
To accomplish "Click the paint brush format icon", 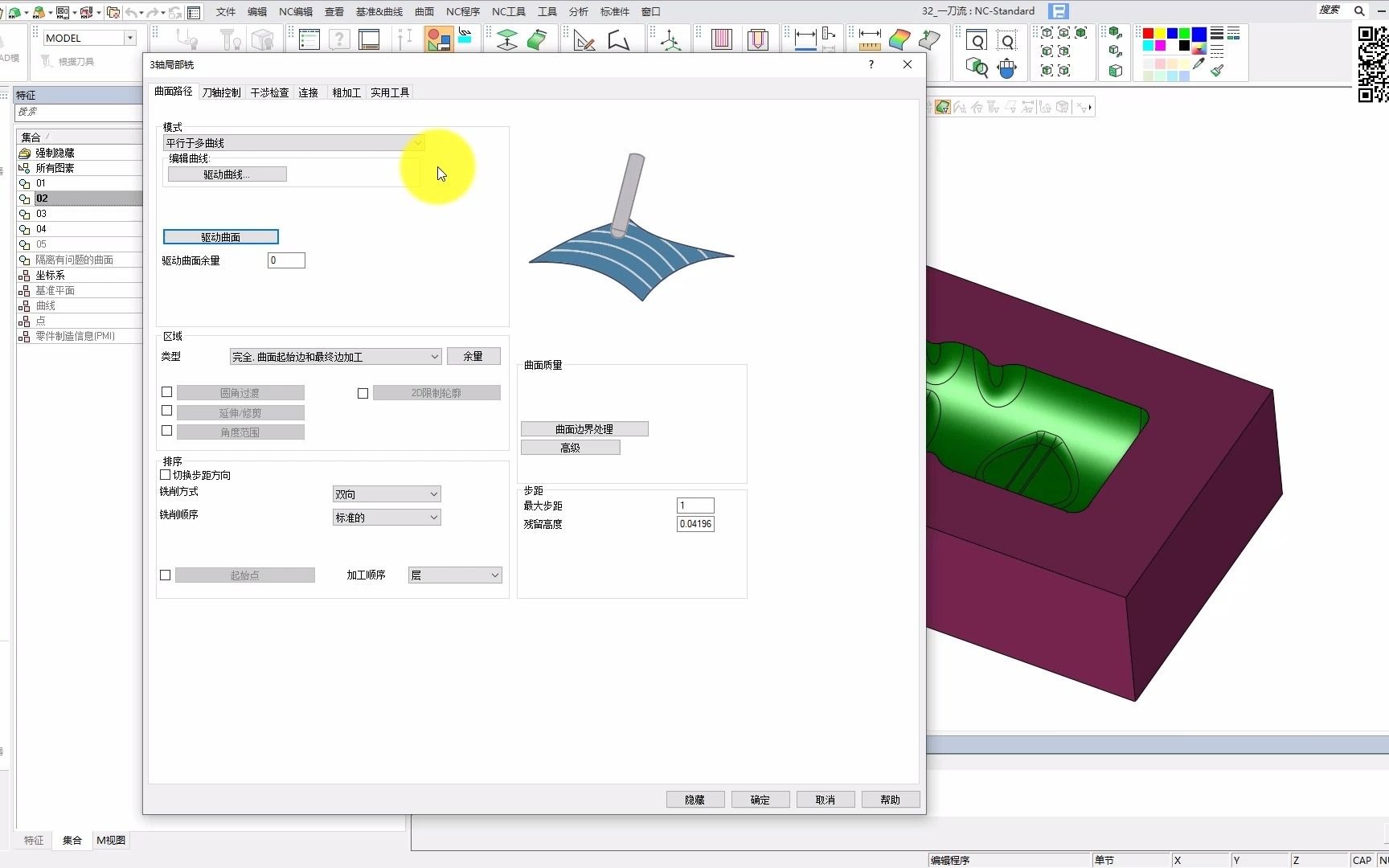I will (1217, 71).
